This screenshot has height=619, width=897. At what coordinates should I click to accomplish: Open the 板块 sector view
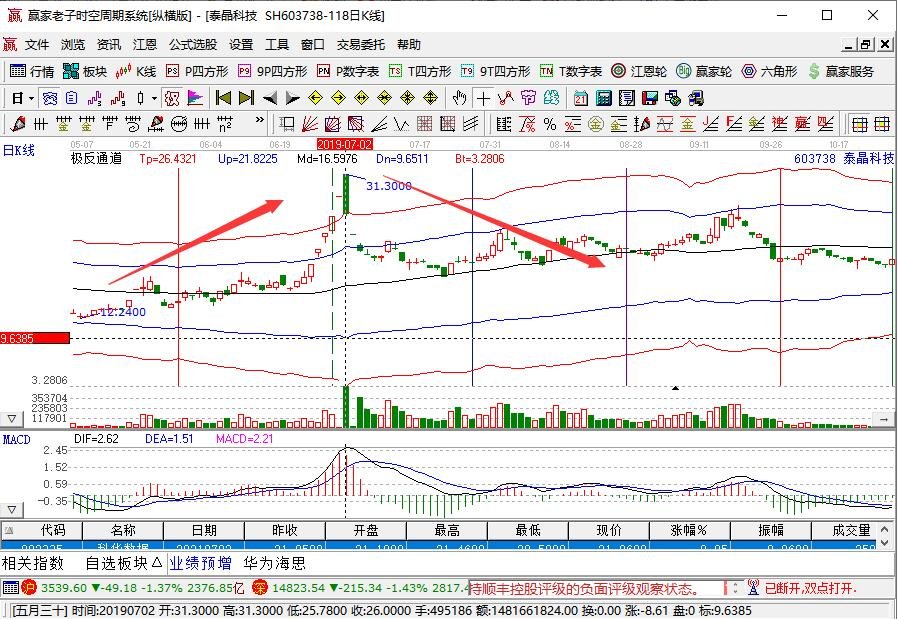point(85,72)
